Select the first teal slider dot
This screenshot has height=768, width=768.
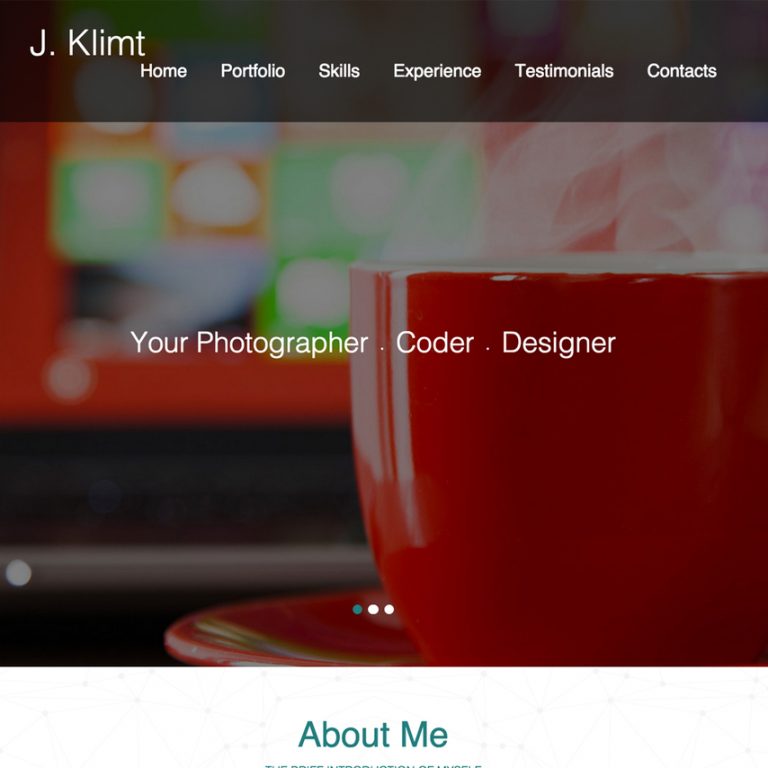(358, 609)
